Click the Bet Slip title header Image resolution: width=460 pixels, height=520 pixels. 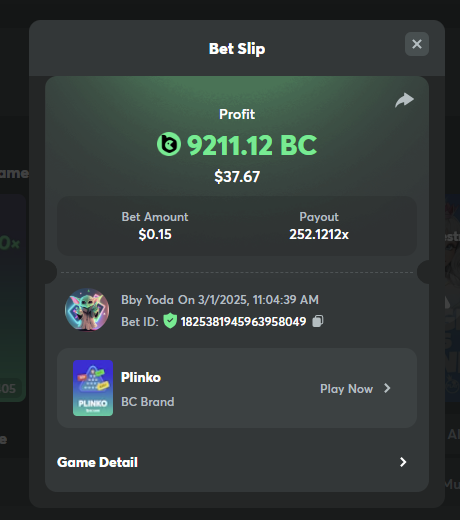coord(237,49)
